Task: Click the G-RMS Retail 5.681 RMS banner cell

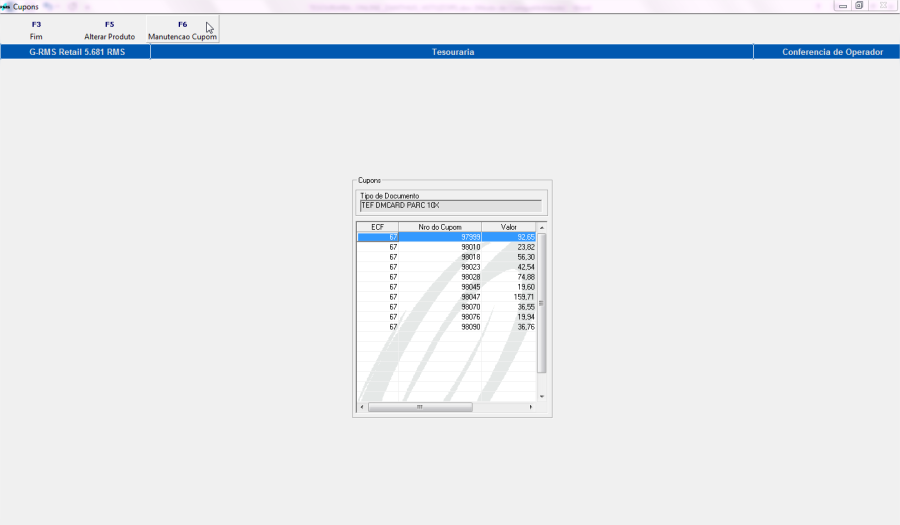Action: (76, 52)
